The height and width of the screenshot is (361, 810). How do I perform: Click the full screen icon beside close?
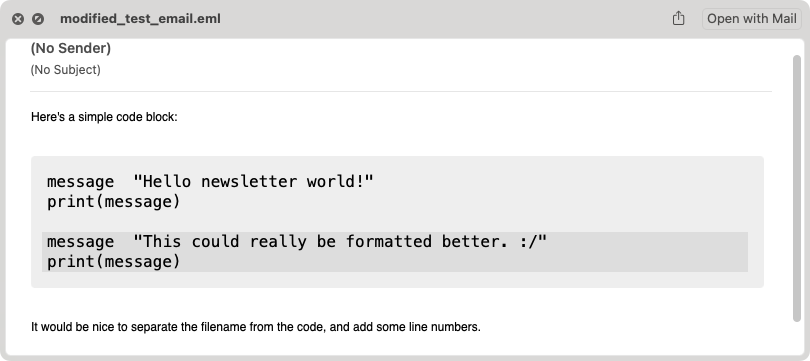coord(38,19)
